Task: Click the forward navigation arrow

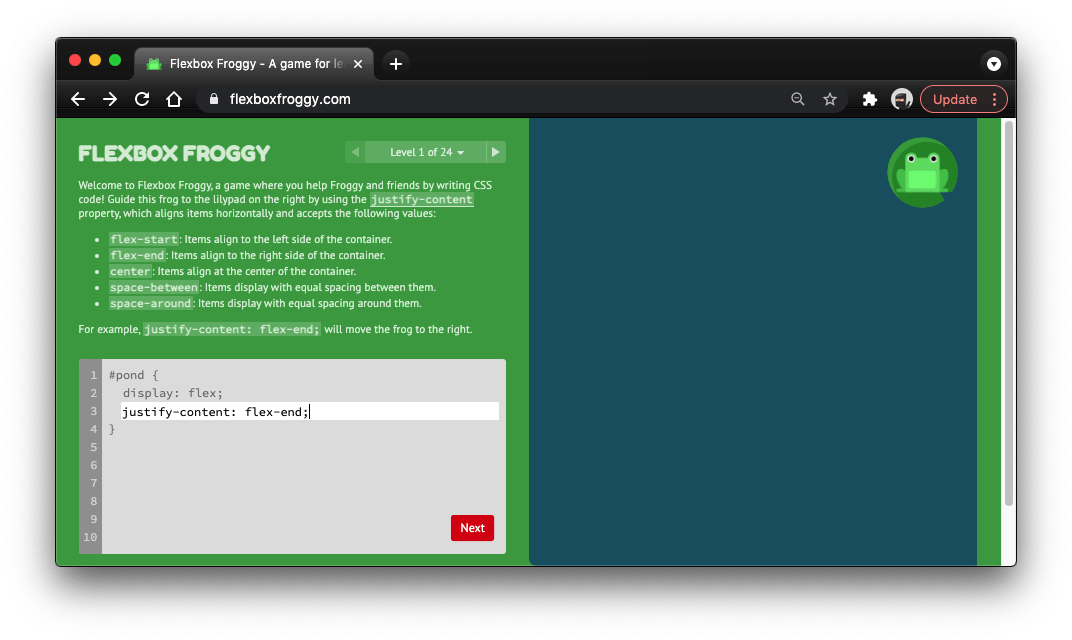Action: [x=109, y=99]
